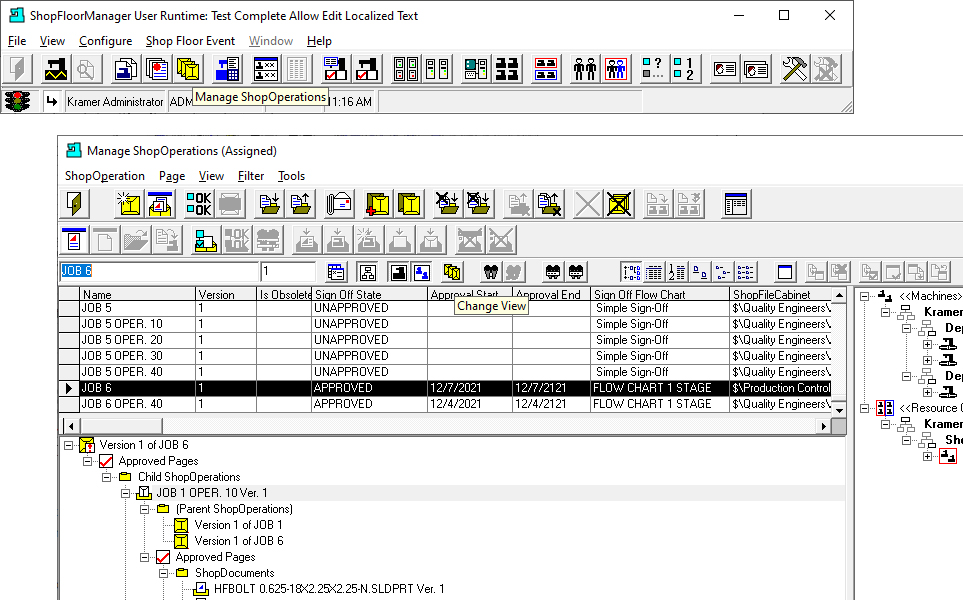Sort by the Name column header
963x600 pixels.
pyautogui.click(x=138, y=294)
